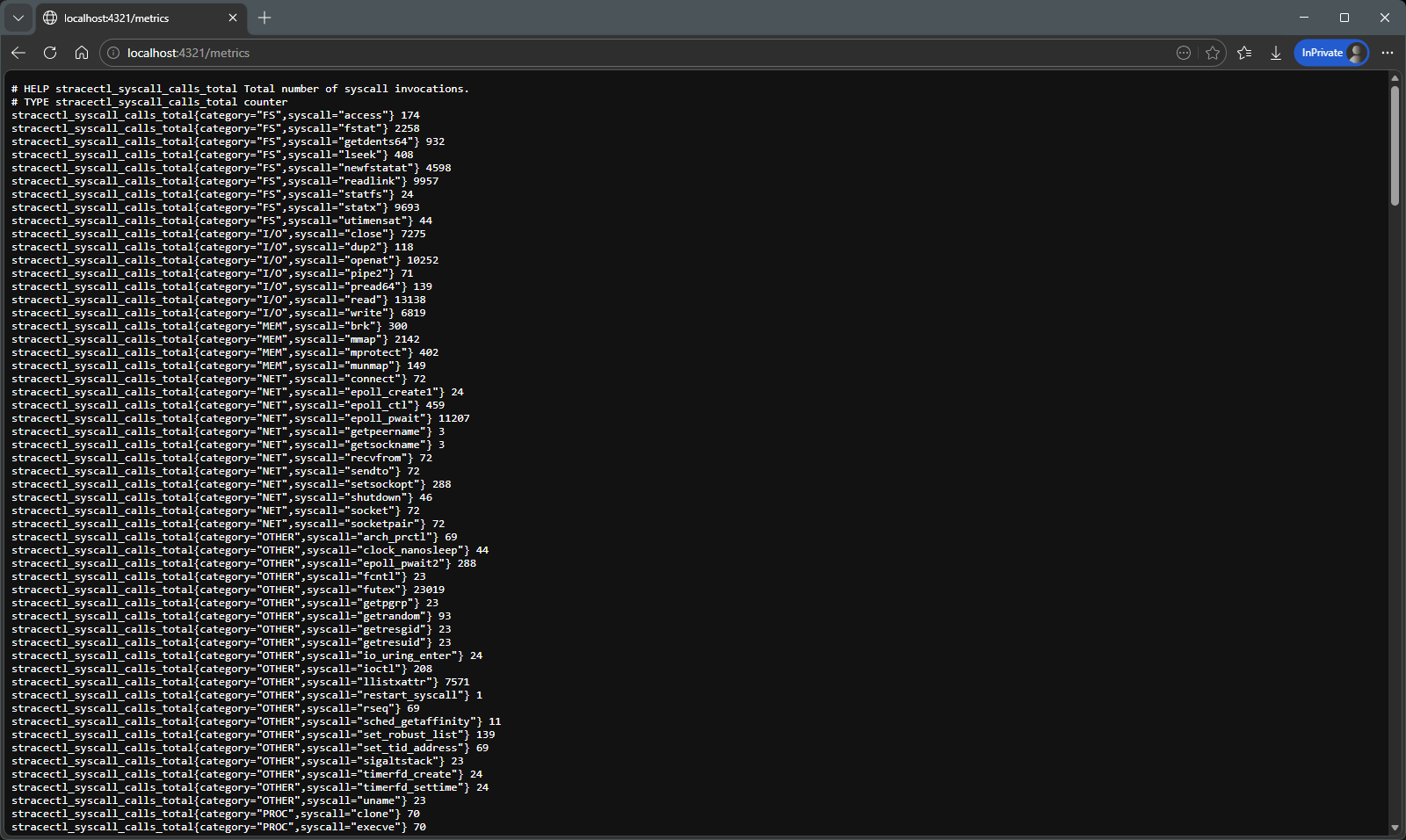View site information for localhost

112,53
